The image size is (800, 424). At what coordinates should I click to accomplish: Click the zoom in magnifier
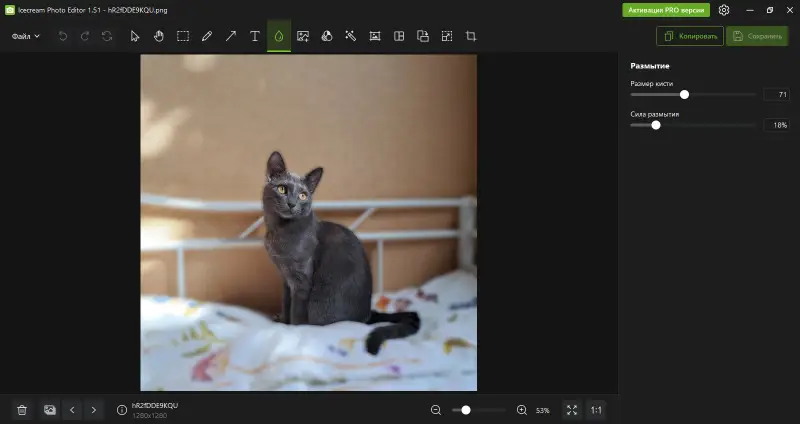(x=521, y=410)
